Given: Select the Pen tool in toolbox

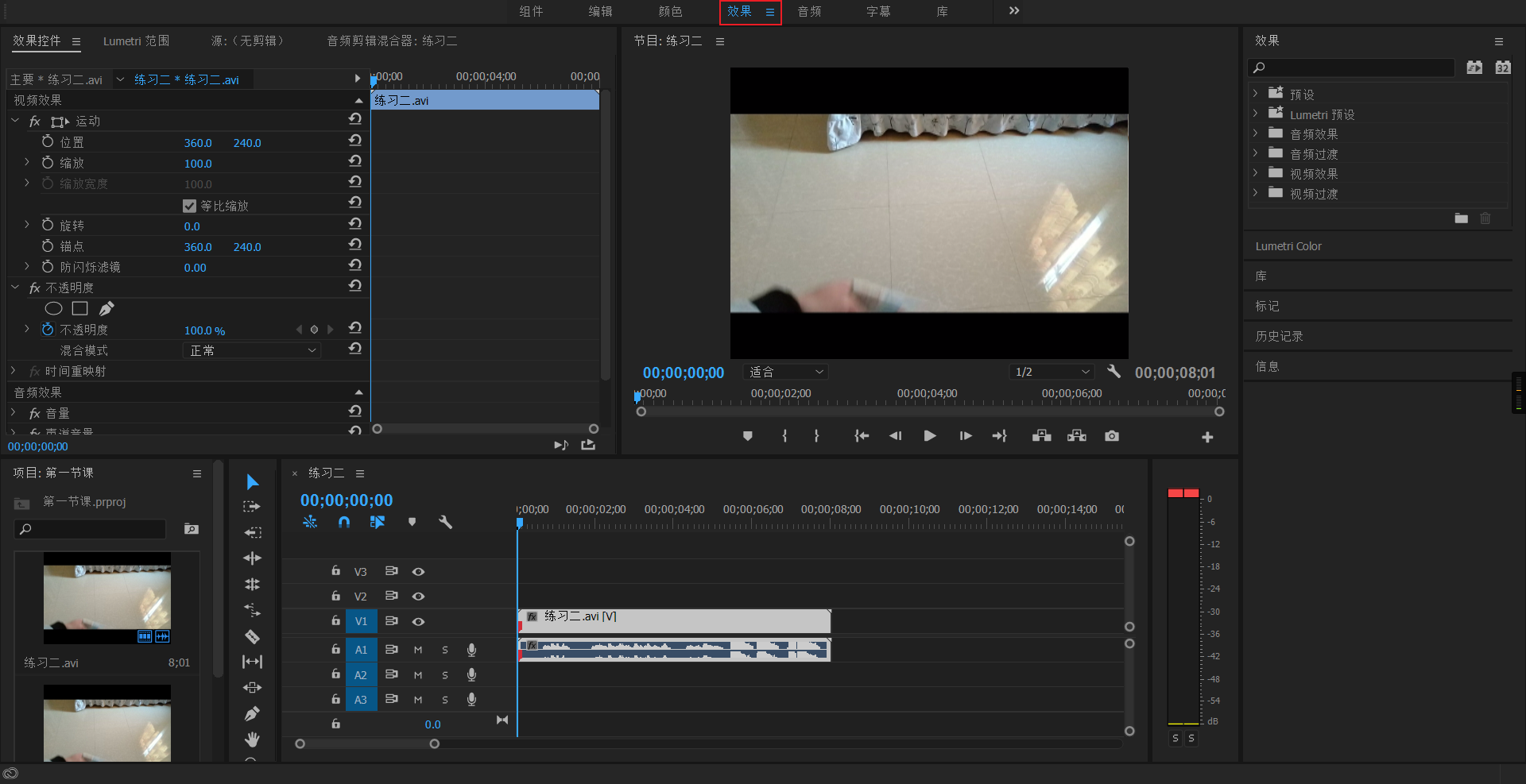Looking at the screenshot, I should pyautogui.click(x=252, y=714).
